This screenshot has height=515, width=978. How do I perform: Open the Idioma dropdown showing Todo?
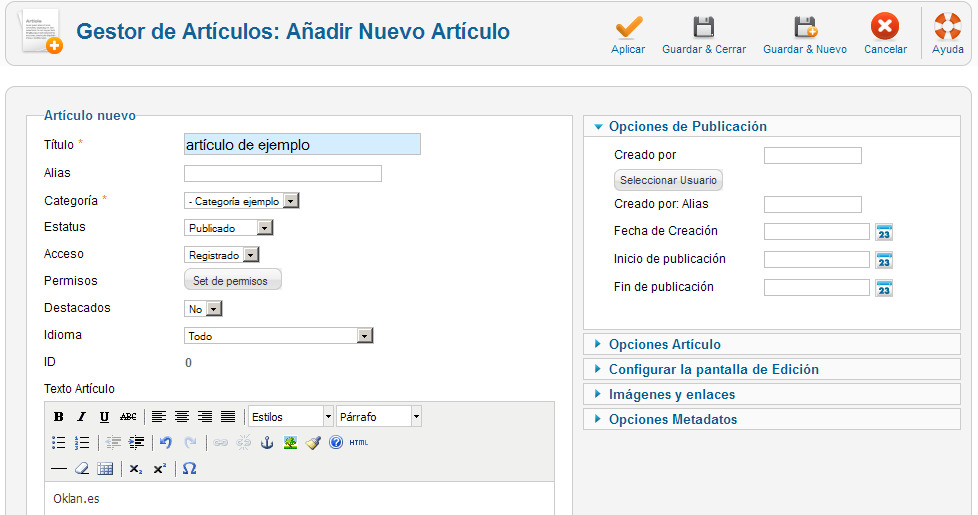278,335
